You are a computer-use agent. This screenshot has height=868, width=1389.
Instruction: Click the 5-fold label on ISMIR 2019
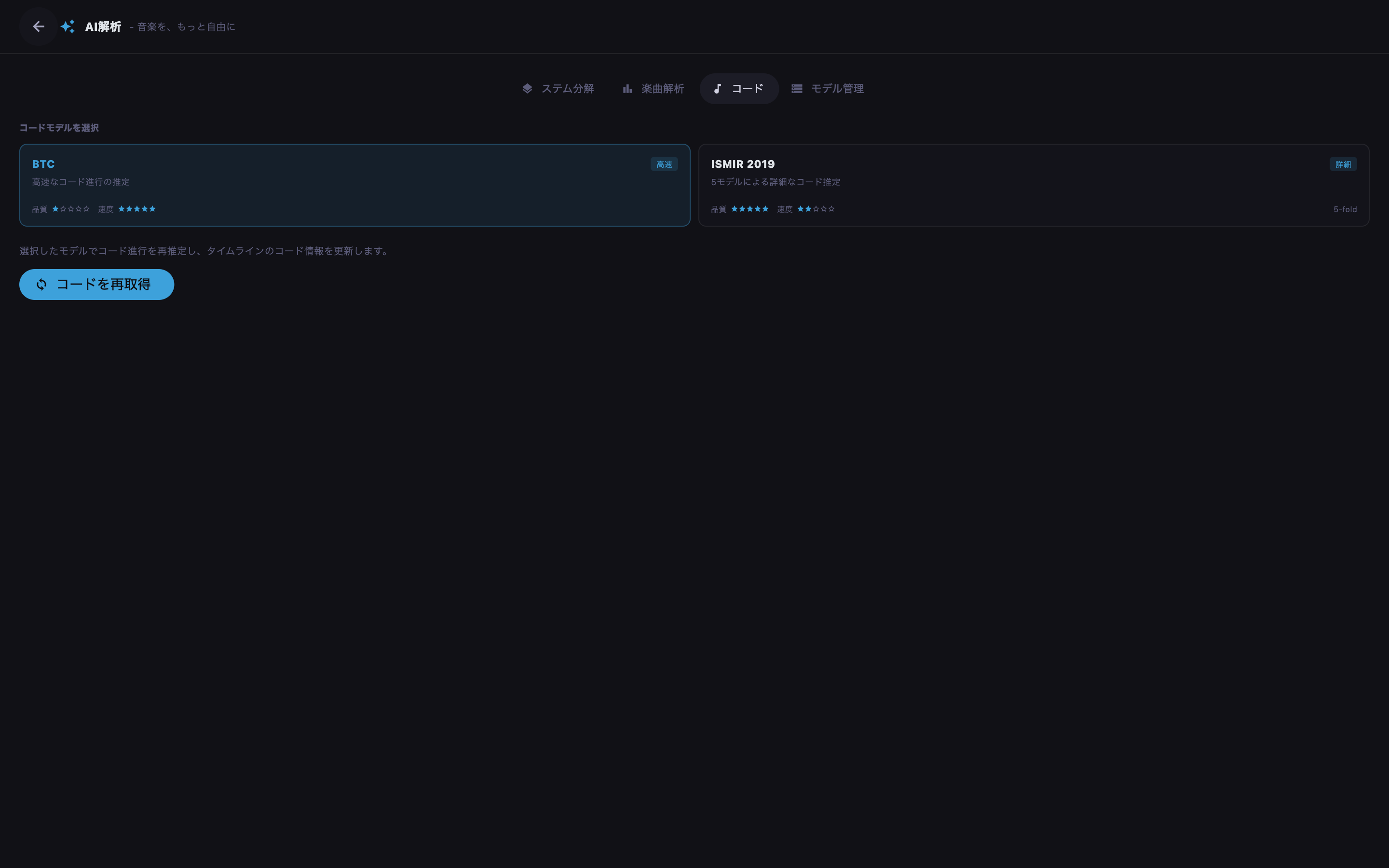click(1345, 210)
